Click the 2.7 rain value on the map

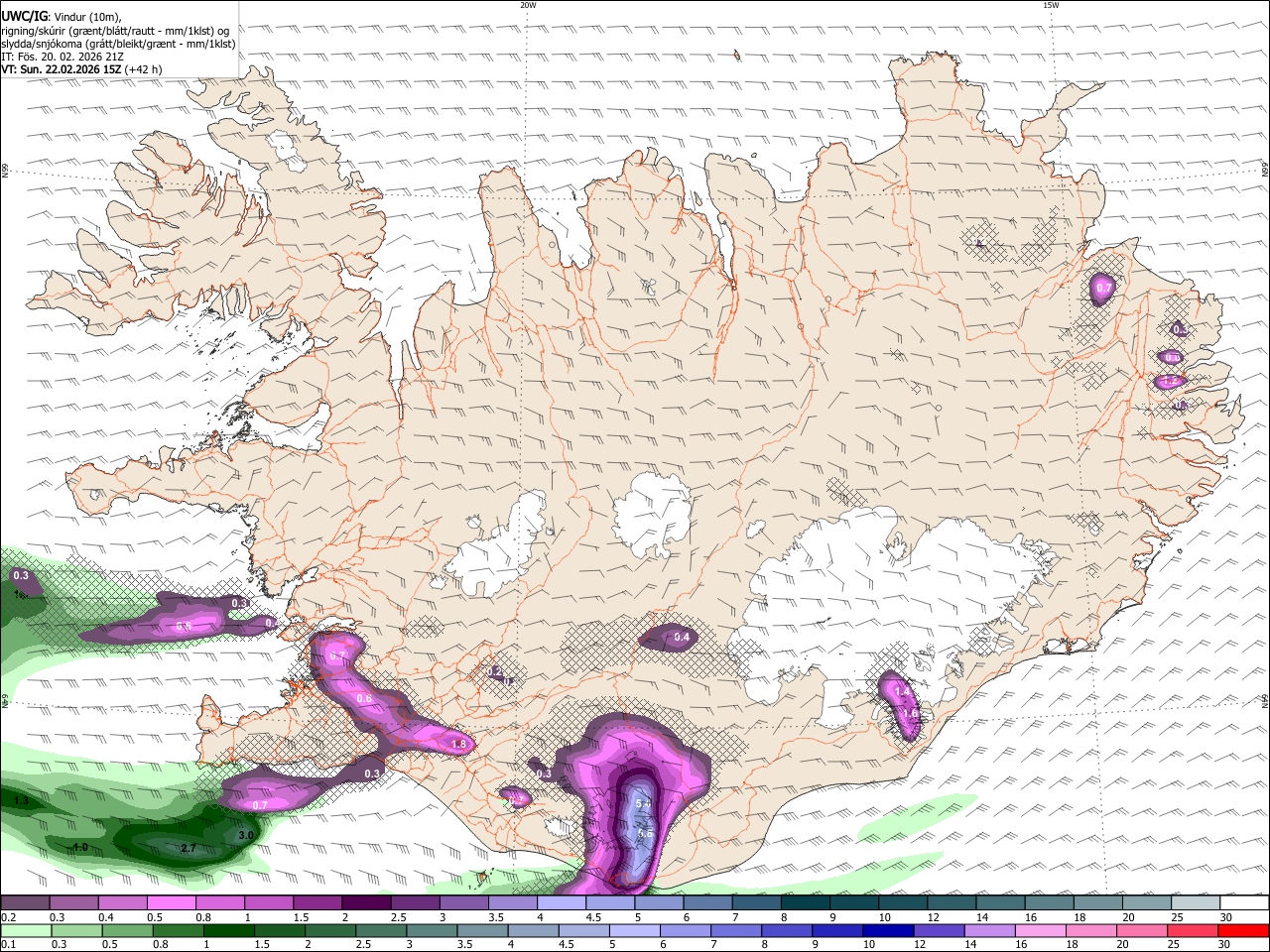189,848
